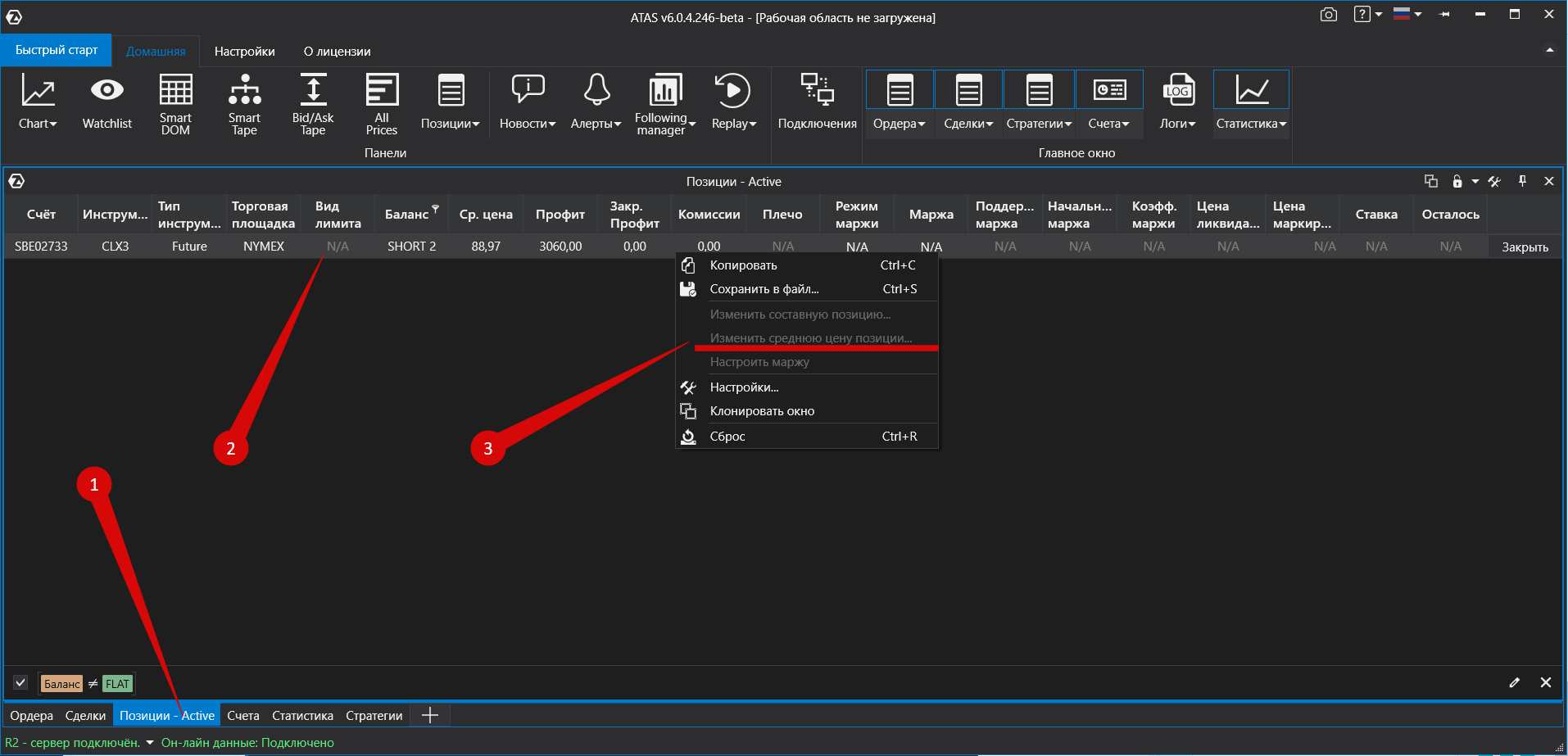Open the Статистика statistics section

1251,102
